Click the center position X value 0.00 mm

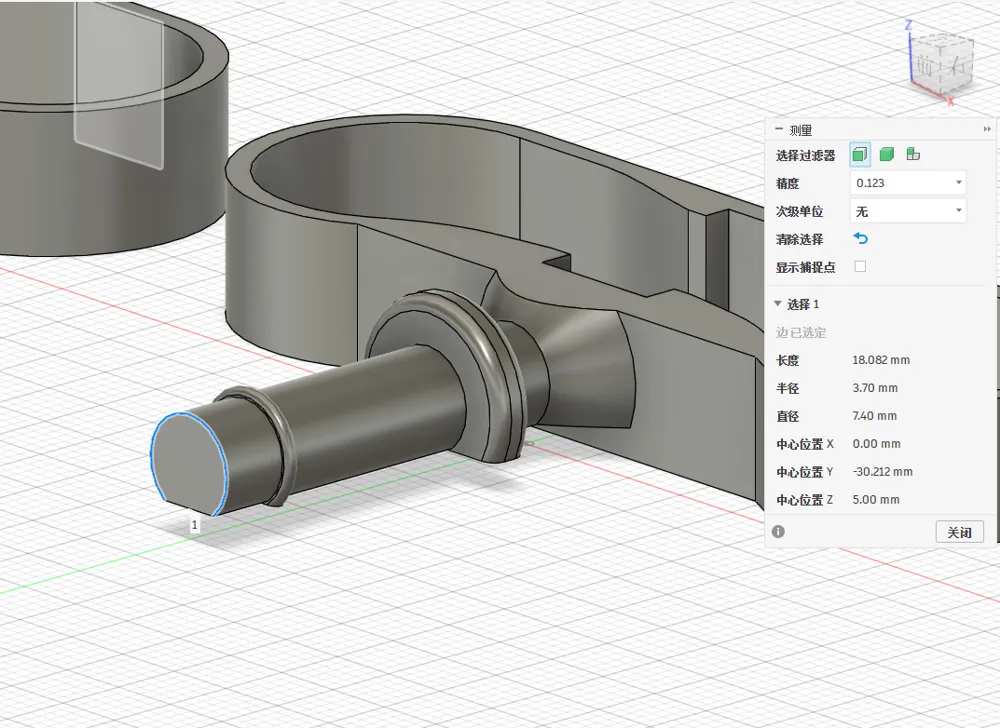click(876, 444)
